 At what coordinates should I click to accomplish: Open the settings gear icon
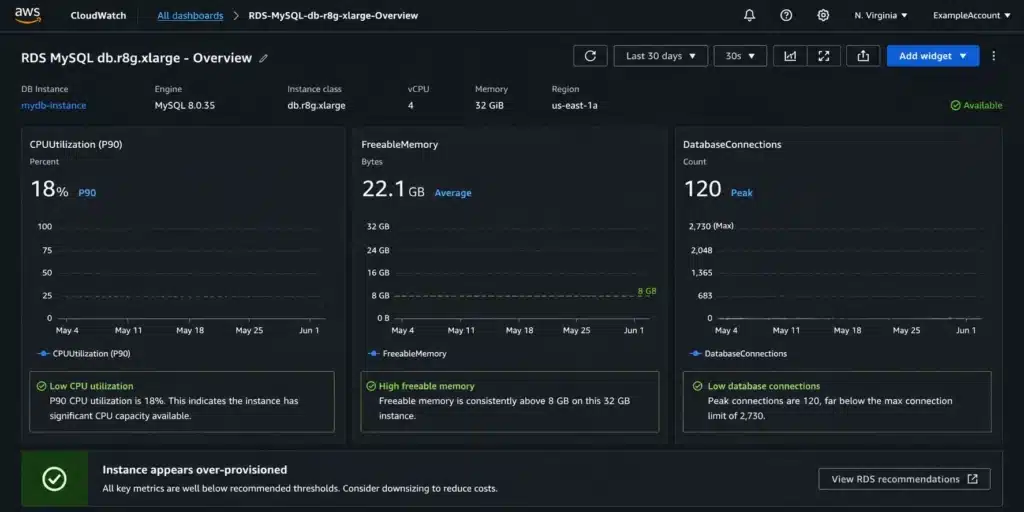(x=824, y=15)
